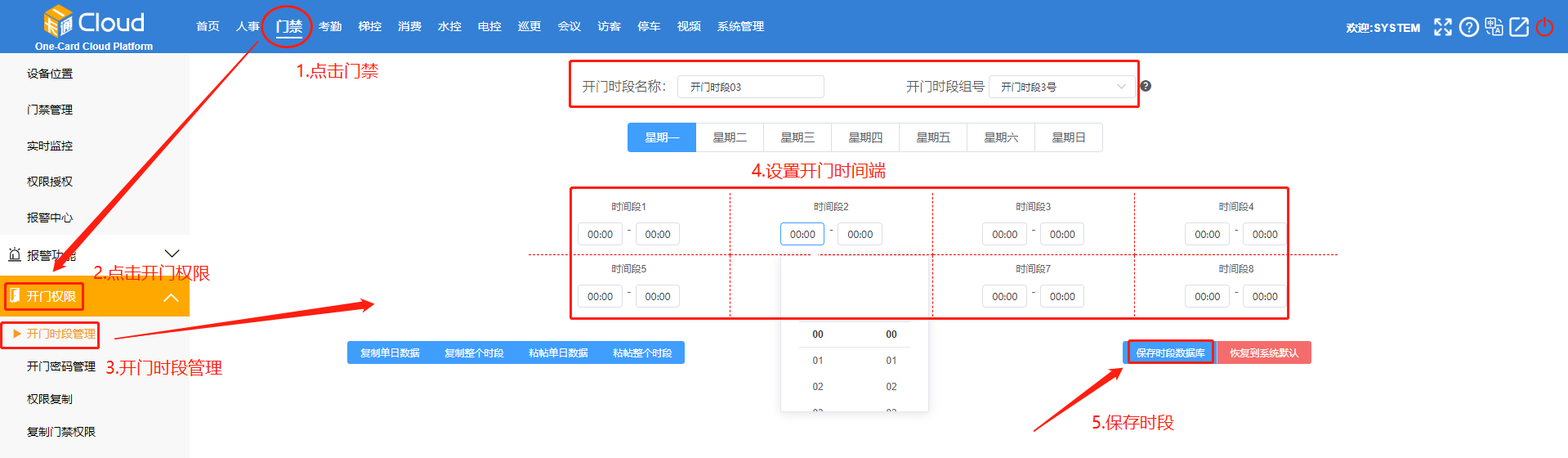This screenshot has width=1568, height=458.
Task: Open the 开门时段组号 dropdown
Action: (x=1062, y=87)
